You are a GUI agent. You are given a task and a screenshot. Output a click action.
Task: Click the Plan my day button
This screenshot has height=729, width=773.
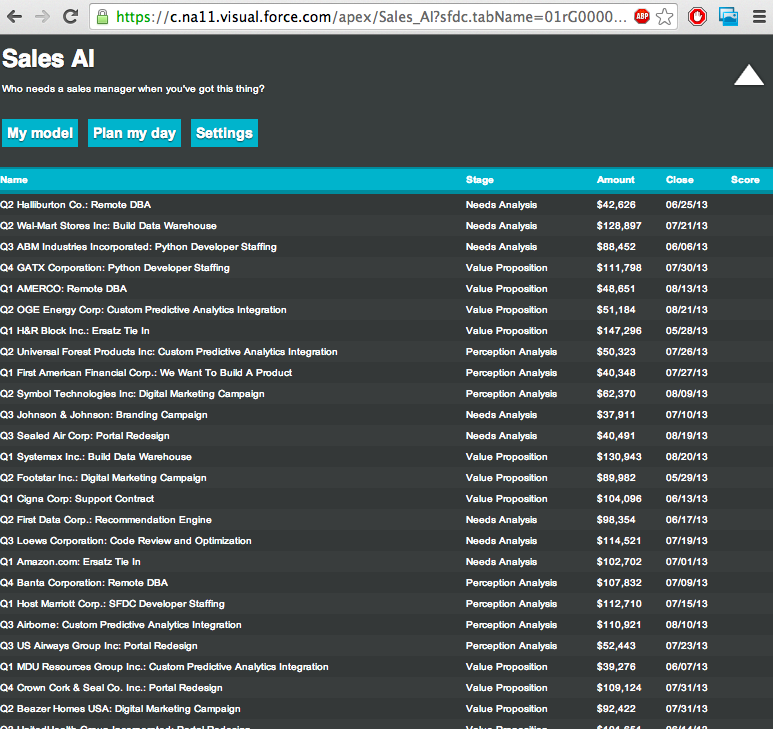pyautogui.click(x=135, y=133)
